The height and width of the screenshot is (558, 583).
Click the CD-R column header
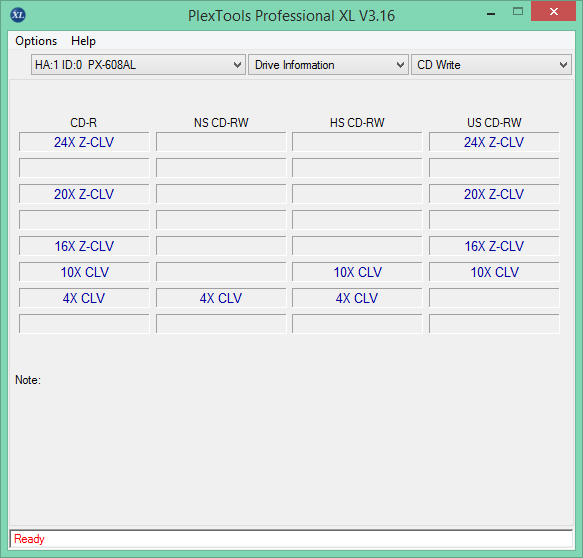pyautogui.click(x=84, y=123)
